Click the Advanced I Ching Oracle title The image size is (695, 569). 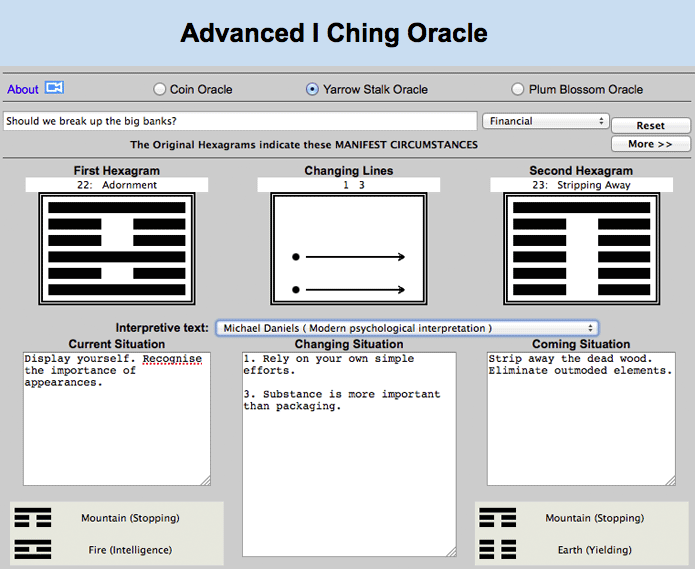[334, 33]
